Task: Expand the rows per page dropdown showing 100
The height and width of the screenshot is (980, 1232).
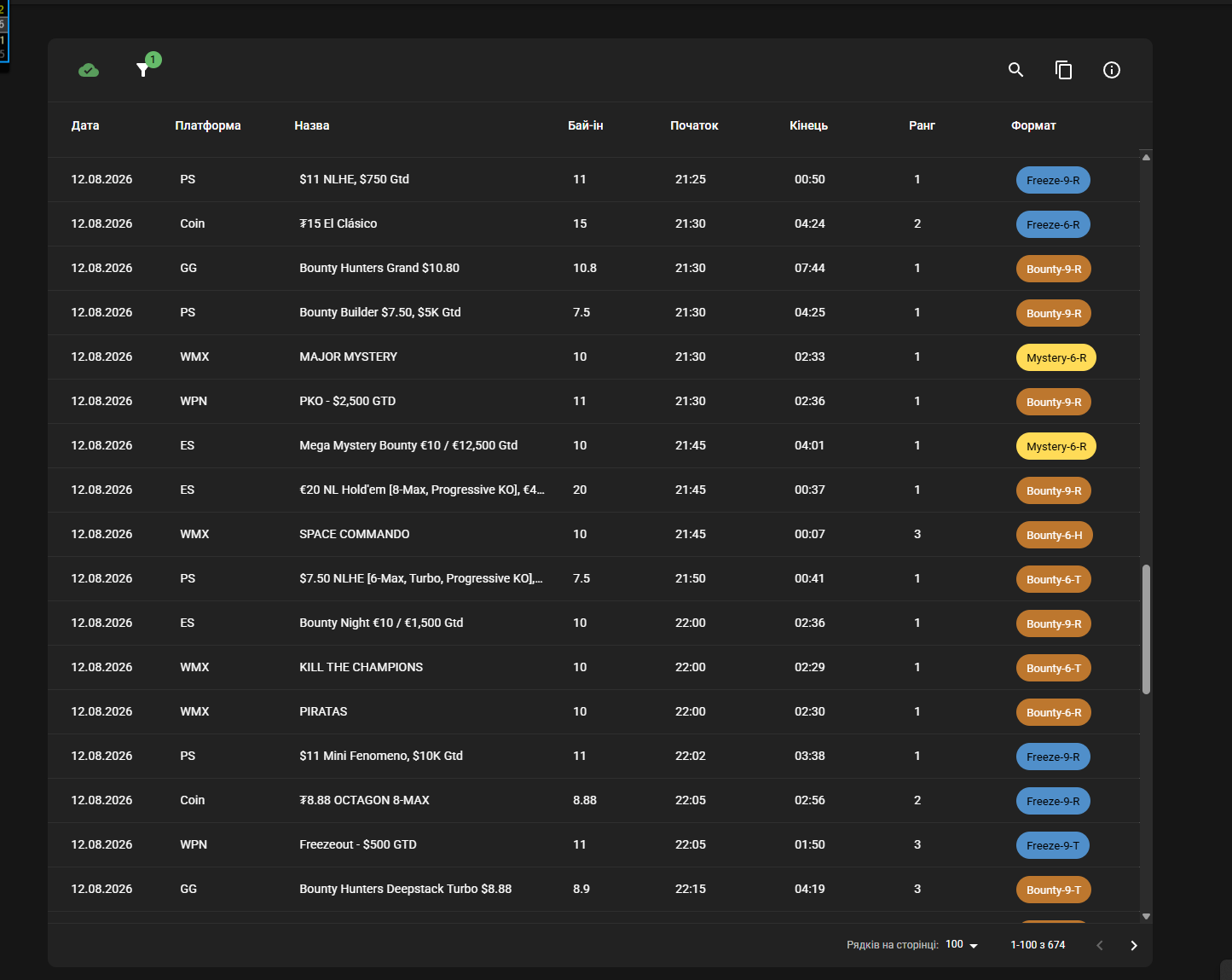Action: tap(962, 945)
